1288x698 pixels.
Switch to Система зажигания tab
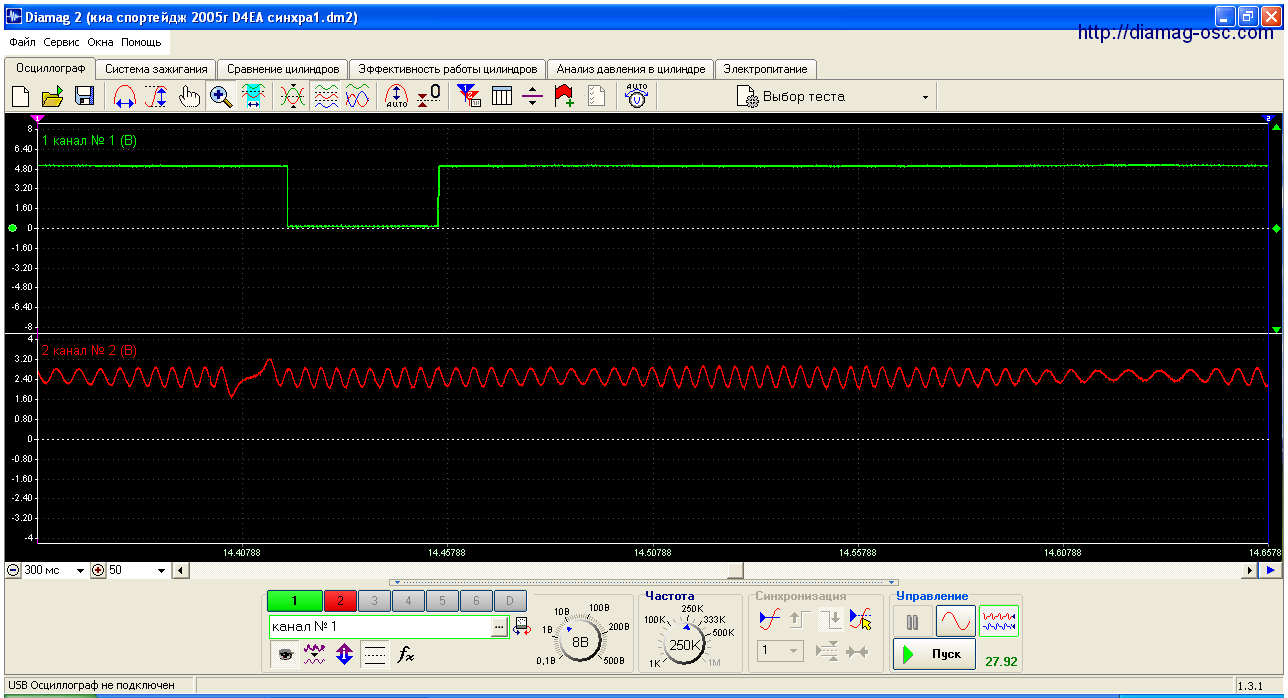[x=157, y=69]
